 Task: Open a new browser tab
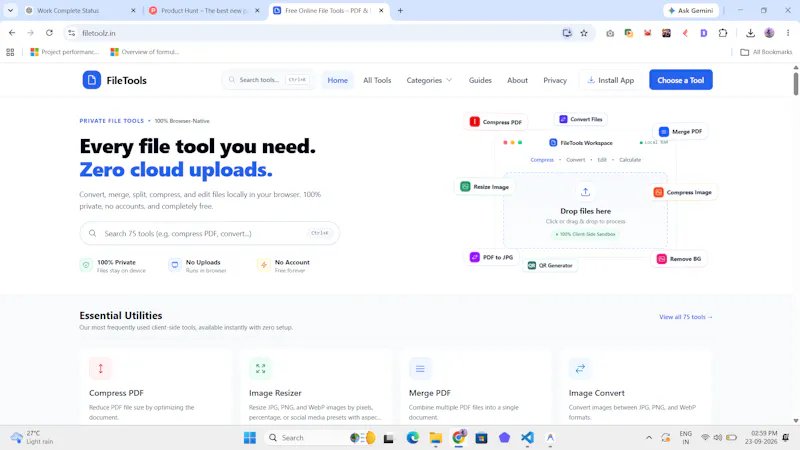pos(400,10)
